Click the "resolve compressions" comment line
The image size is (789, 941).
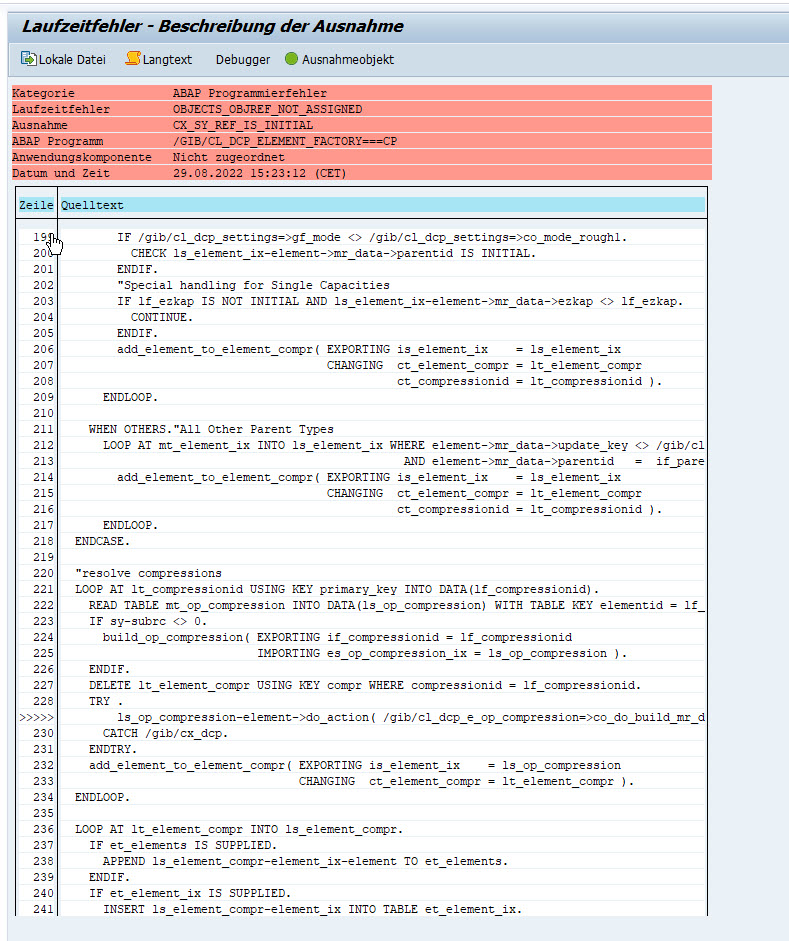tap(148, 573)
